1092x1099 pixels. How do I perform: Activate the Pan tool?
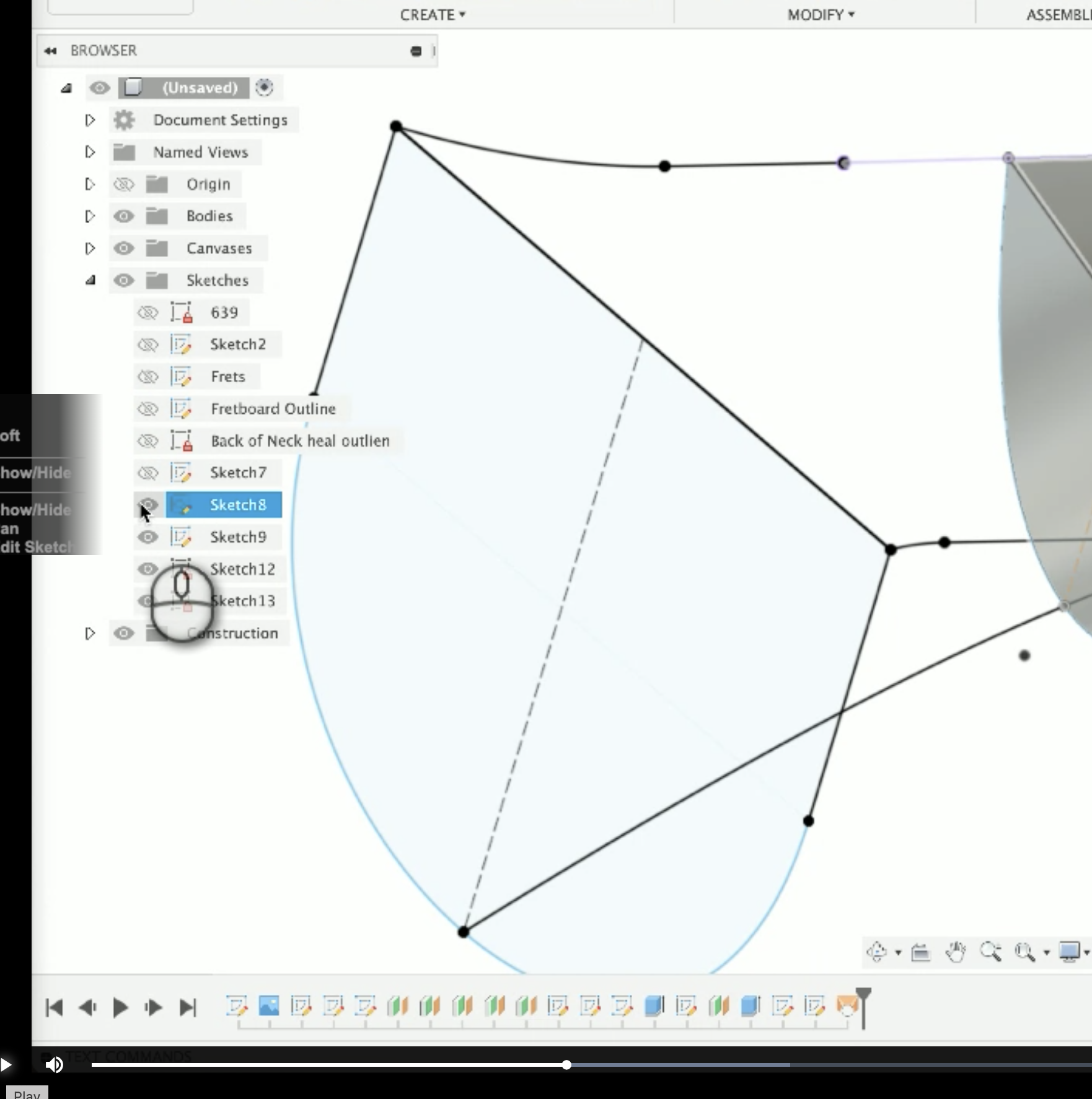click(955, 952)
